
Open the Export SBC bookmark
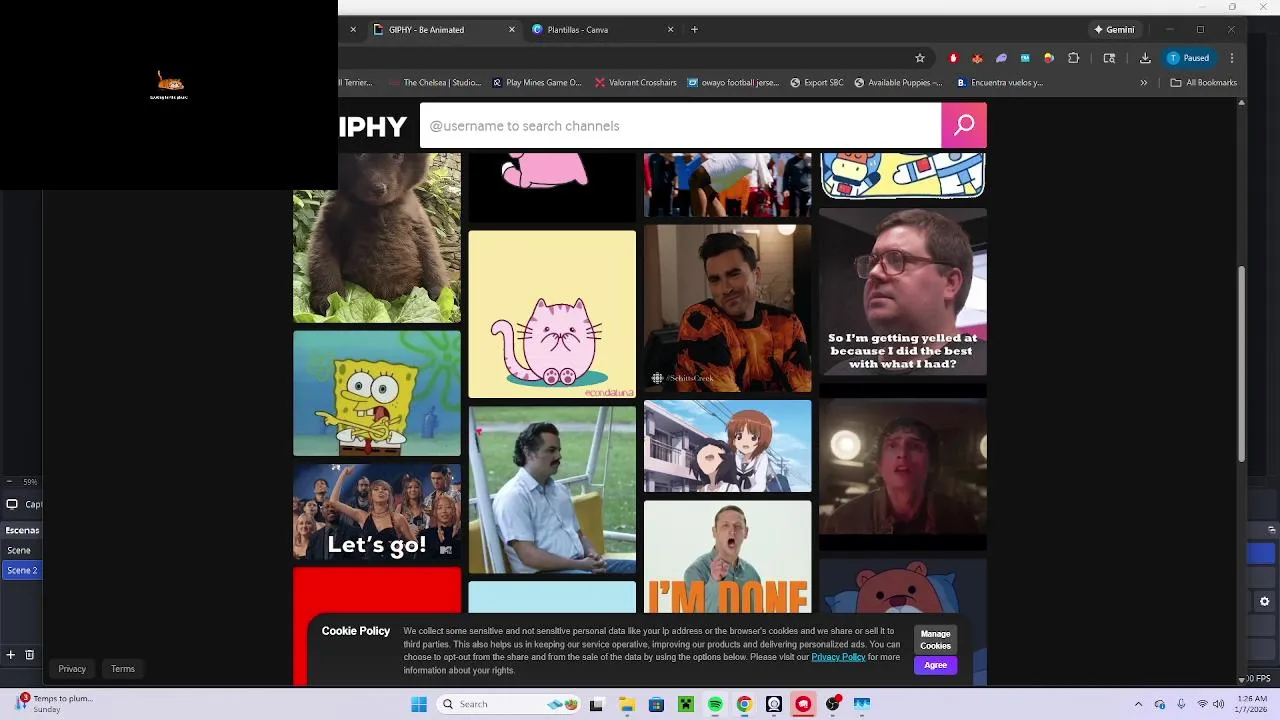(x=817, y=83)
